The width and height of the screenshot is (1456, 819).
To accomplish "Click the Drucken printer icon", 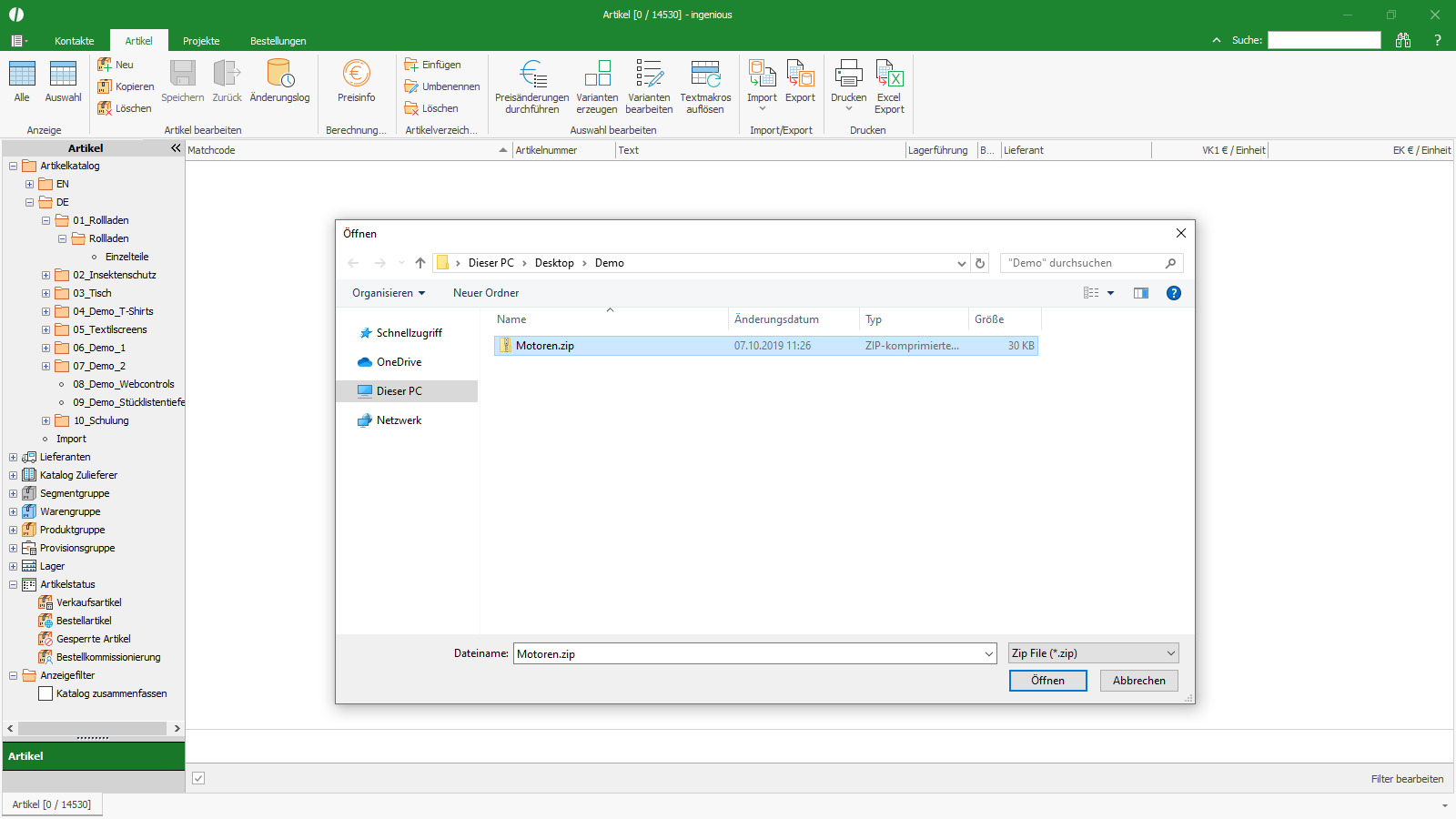I will point(849,73).
